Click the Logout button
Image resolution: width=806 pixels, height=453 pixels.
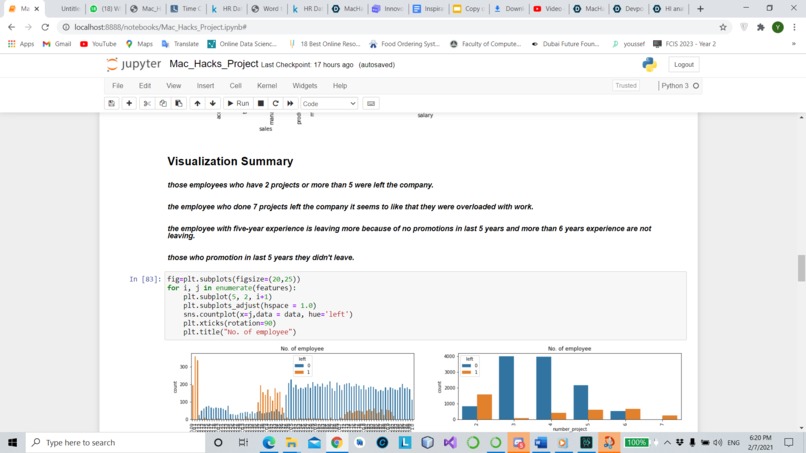tap(684, 64)
